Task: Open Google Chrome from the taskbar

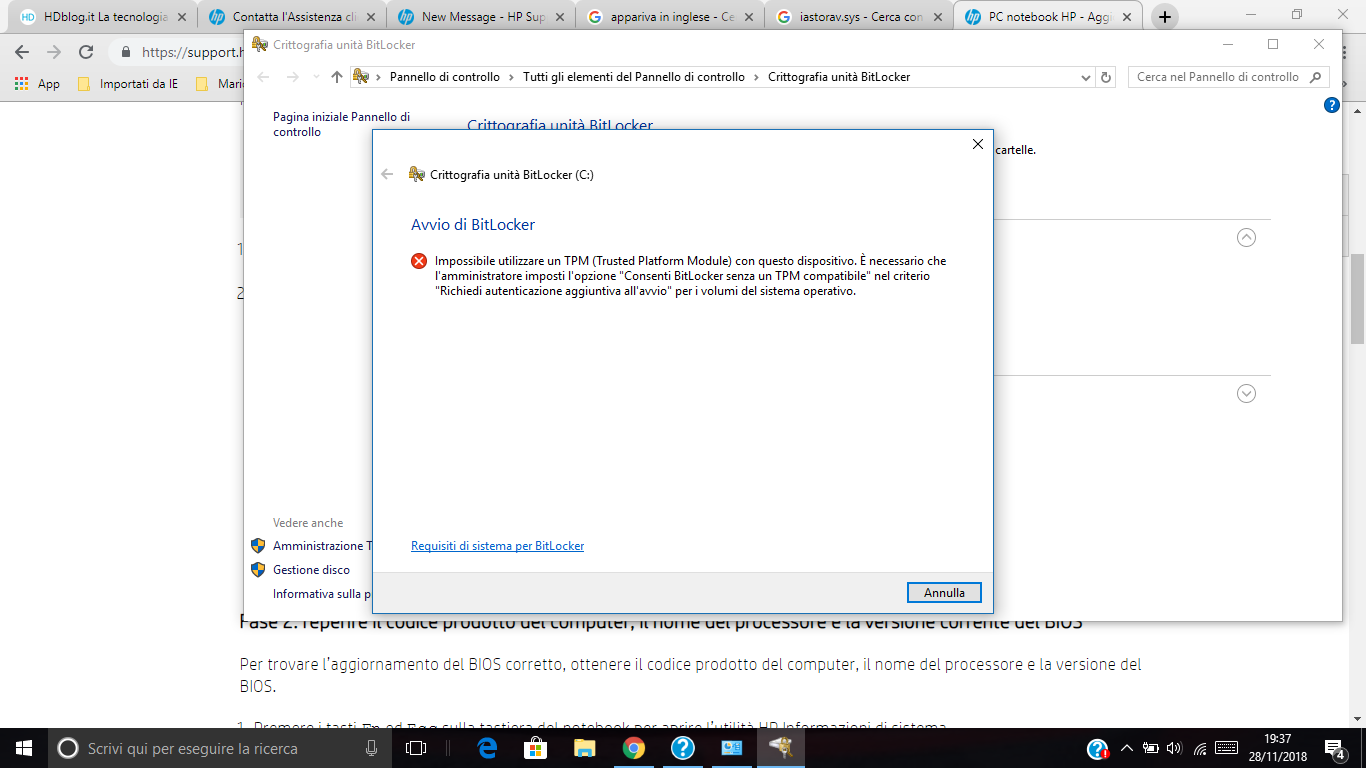Action: tap(633, 747)
